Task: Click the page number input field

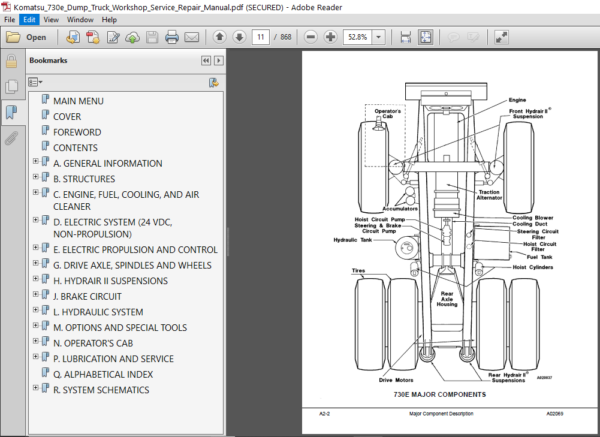Action: [261, 37]
